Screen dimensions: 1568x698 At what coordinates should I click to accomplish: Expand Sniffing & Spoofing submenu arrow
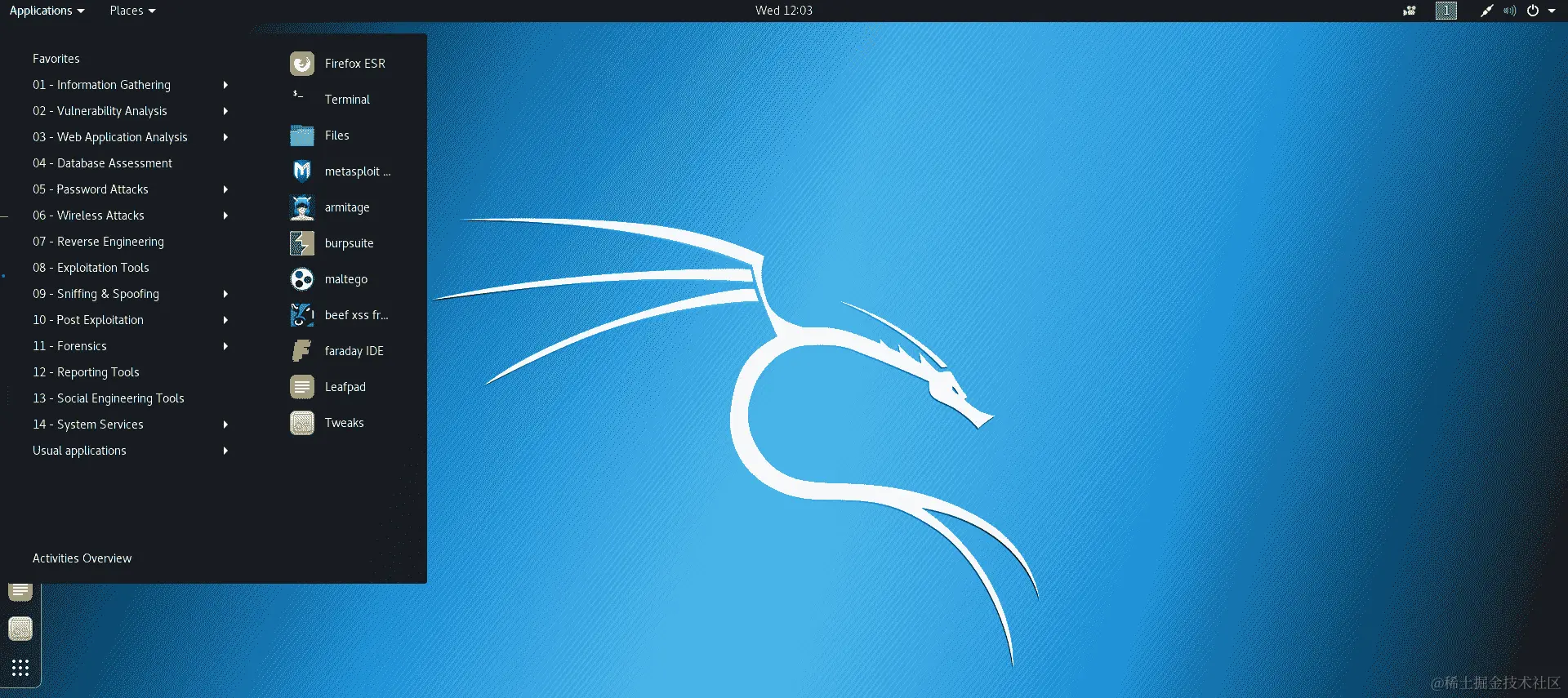(x=225, y=294)
